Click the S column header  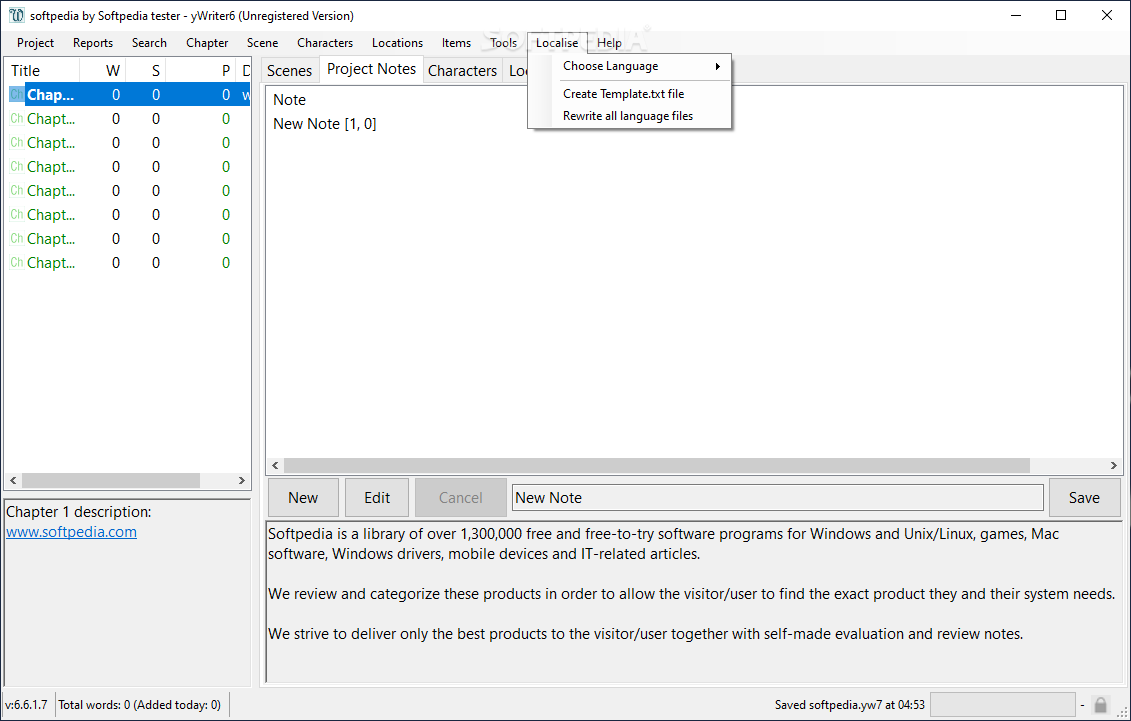[146, 71]
